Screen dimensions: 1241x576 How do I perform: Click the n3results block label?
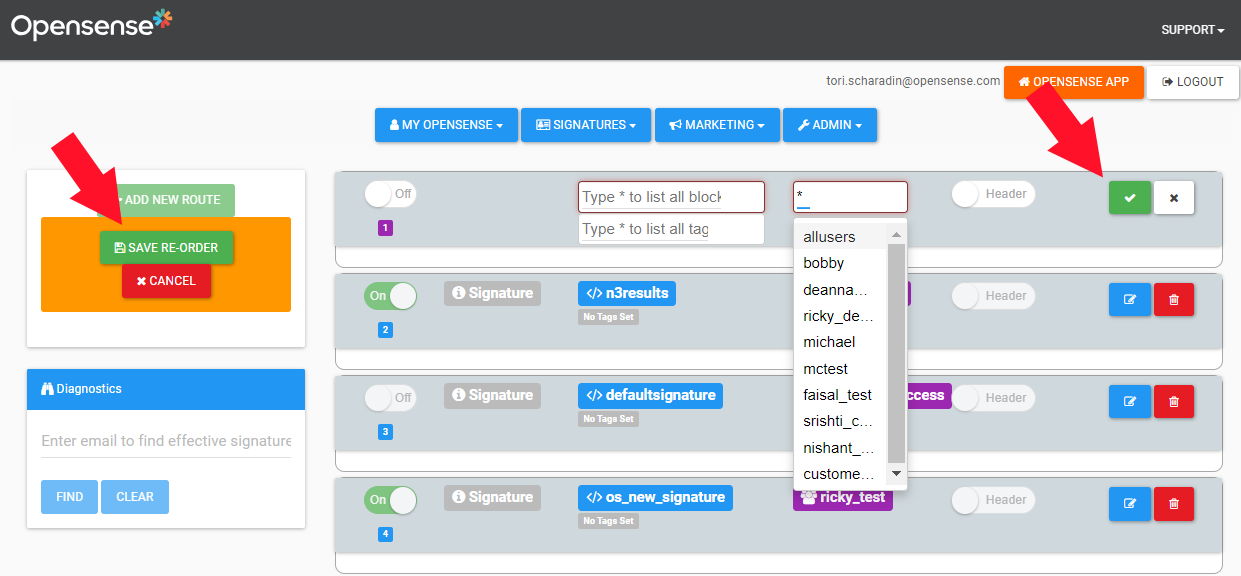627,293
